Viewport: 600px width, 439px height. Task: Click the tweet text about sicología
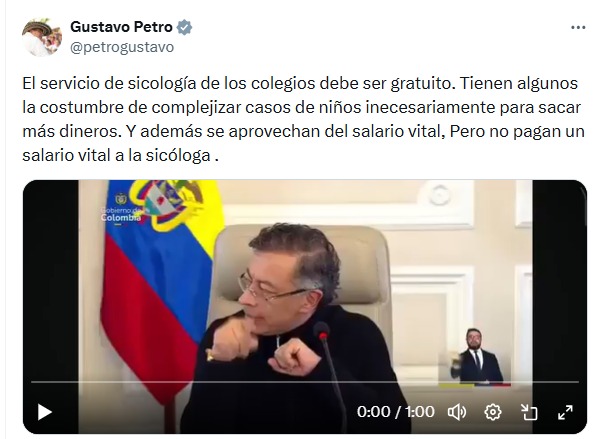pyautogui.click(x=303, y=119)
